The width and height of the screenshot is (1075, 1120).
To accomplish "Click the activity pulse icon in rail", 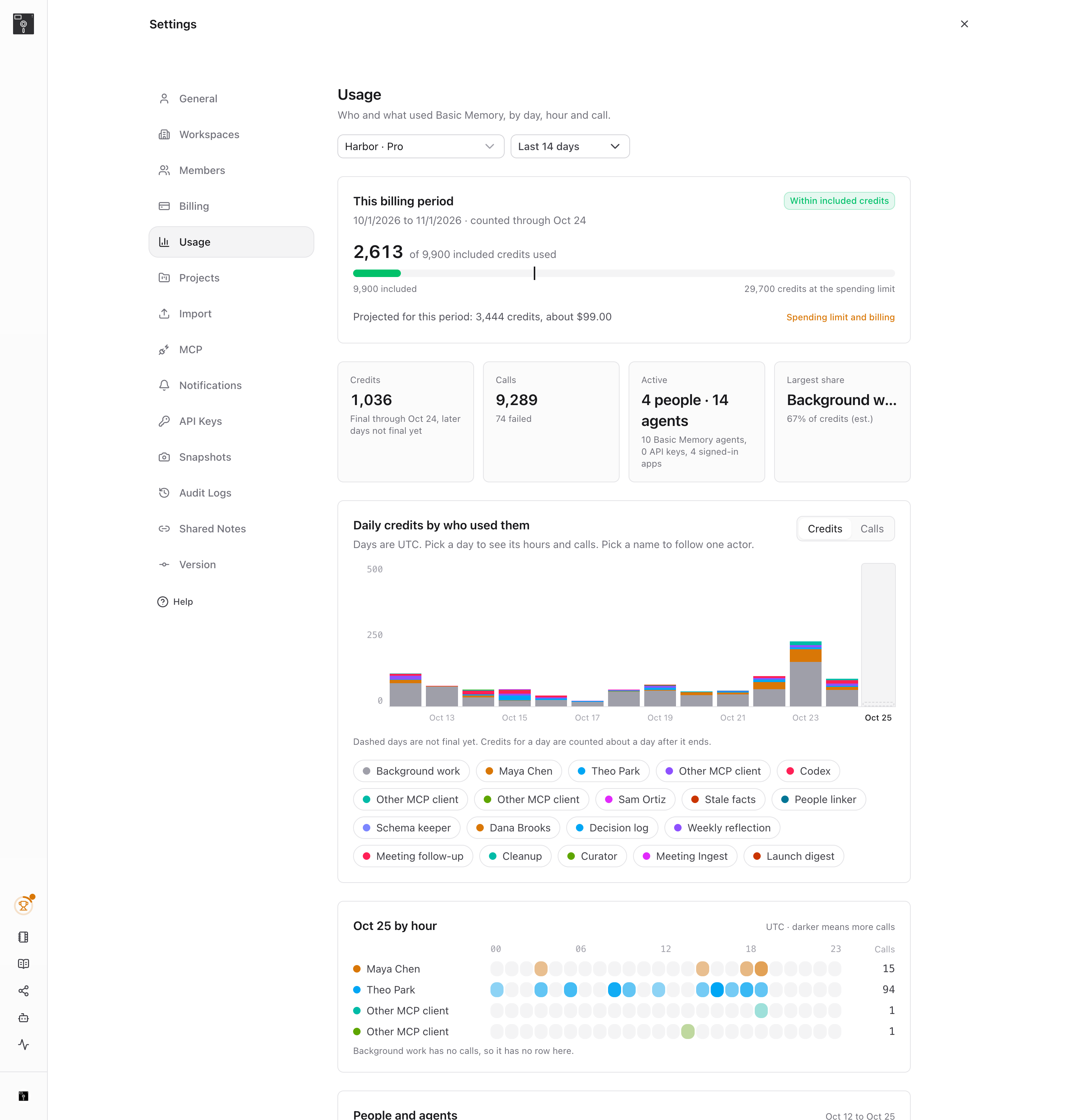I will pyautogui.click(x=24, y=1045).
